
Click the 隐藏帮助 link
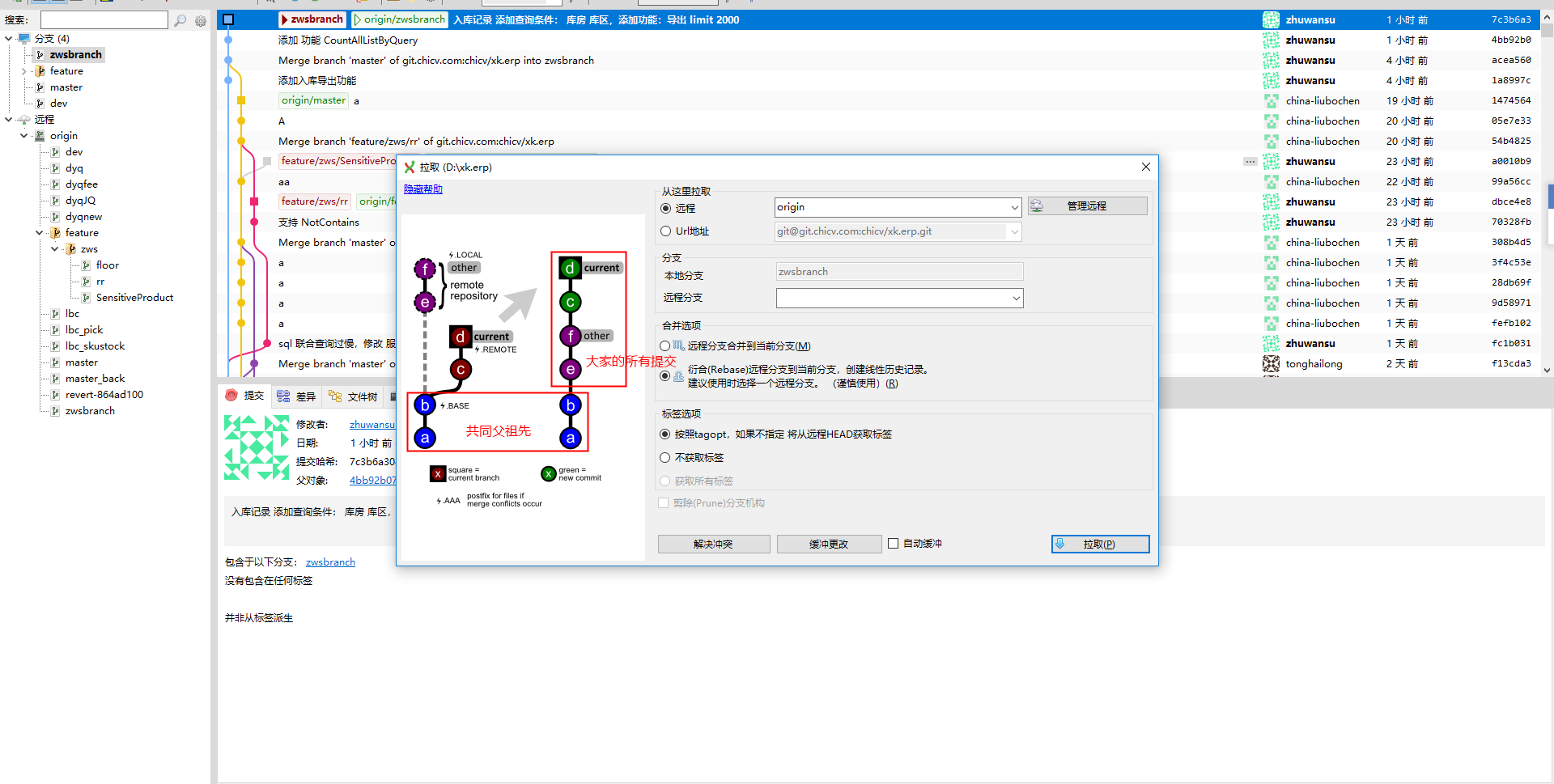click(x=422, y=189)
